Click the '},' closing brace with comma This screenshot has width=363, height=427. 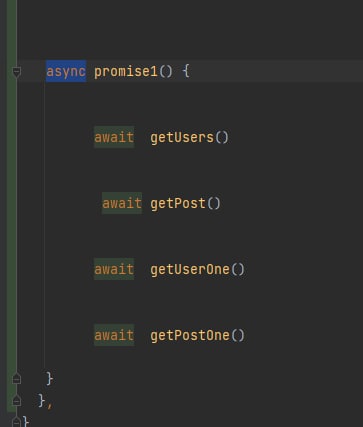coord(45,401)
